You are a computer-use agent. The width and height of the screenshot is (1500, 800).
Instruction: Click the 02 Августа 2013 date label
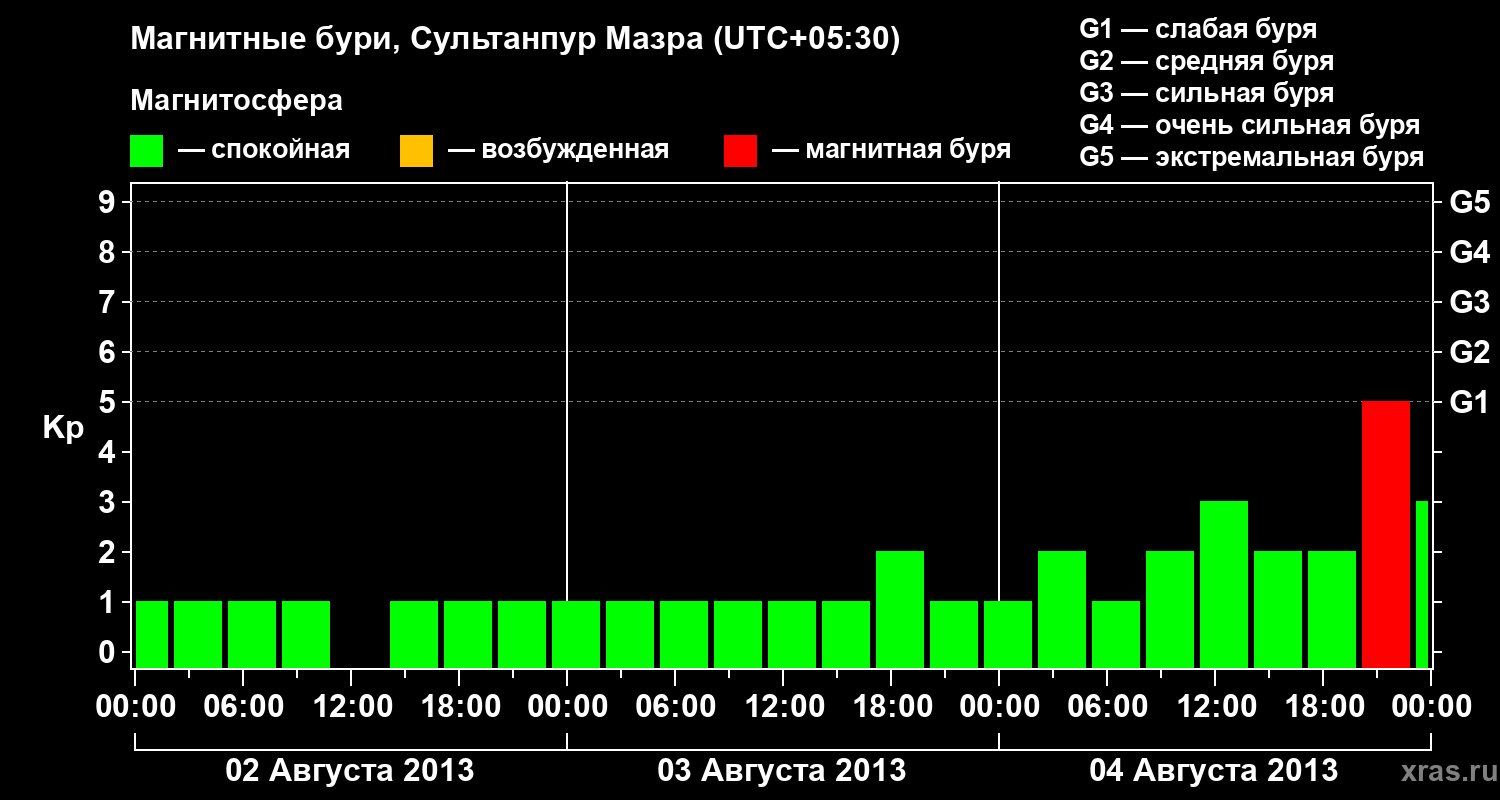350,771
